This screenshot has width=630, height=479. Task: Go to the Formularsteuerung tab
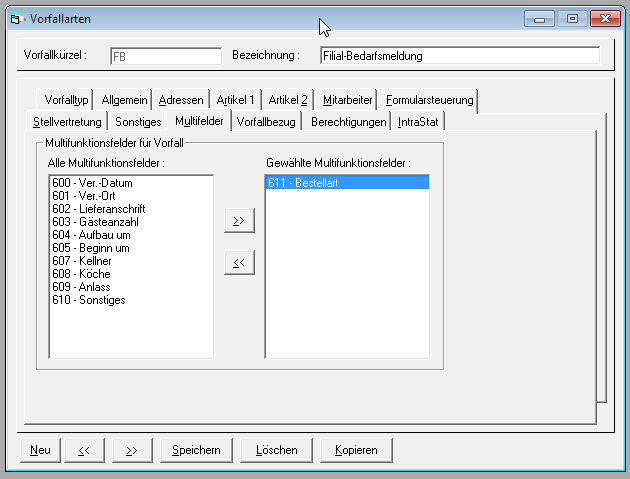(429, 100)
